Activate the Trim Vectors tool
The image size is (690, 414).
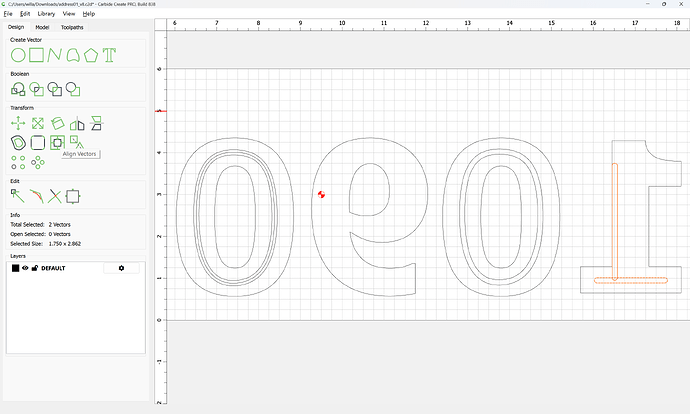coord(55,196)
